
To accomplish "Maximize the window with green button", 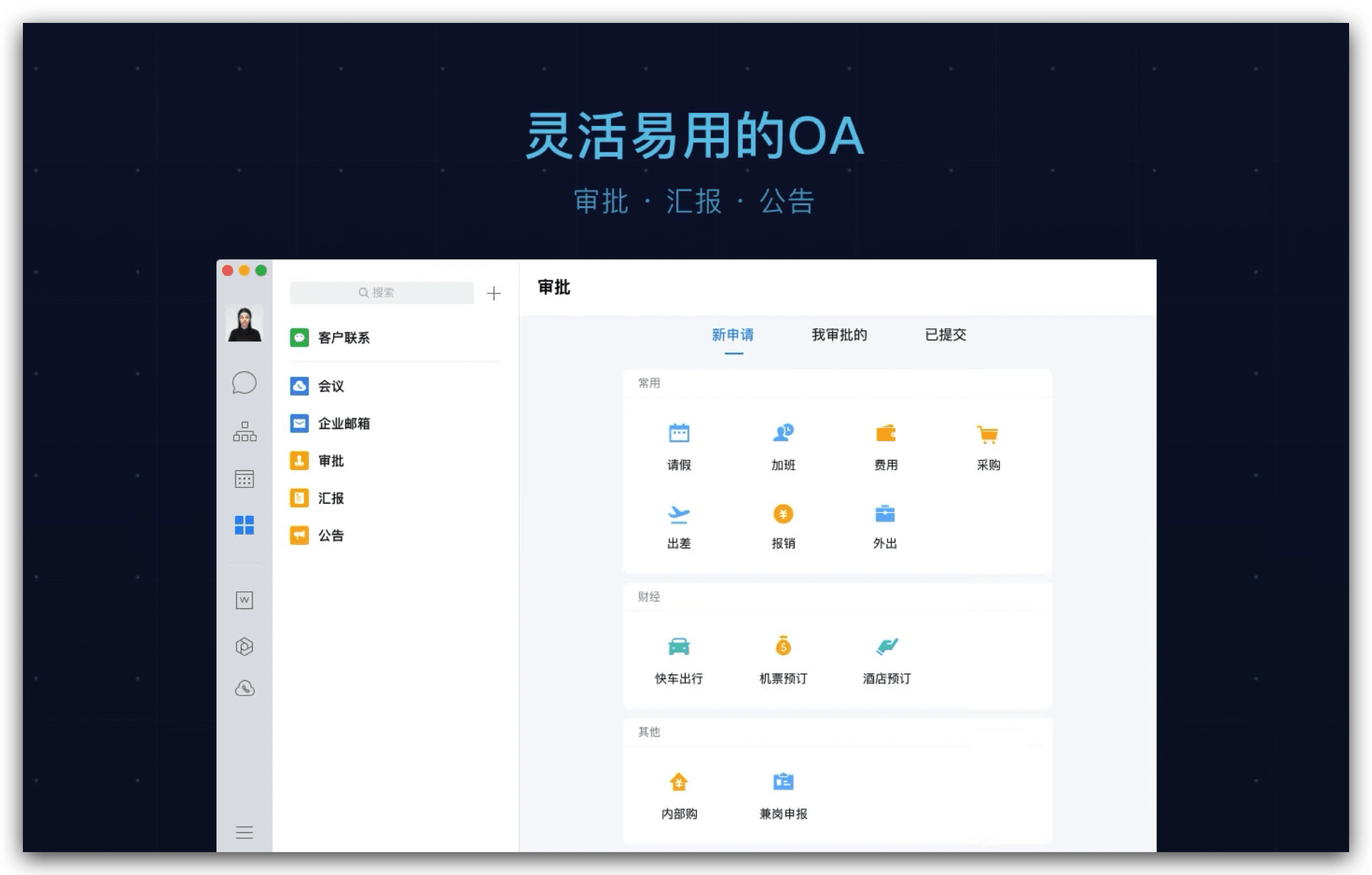I will coord(261,270).
